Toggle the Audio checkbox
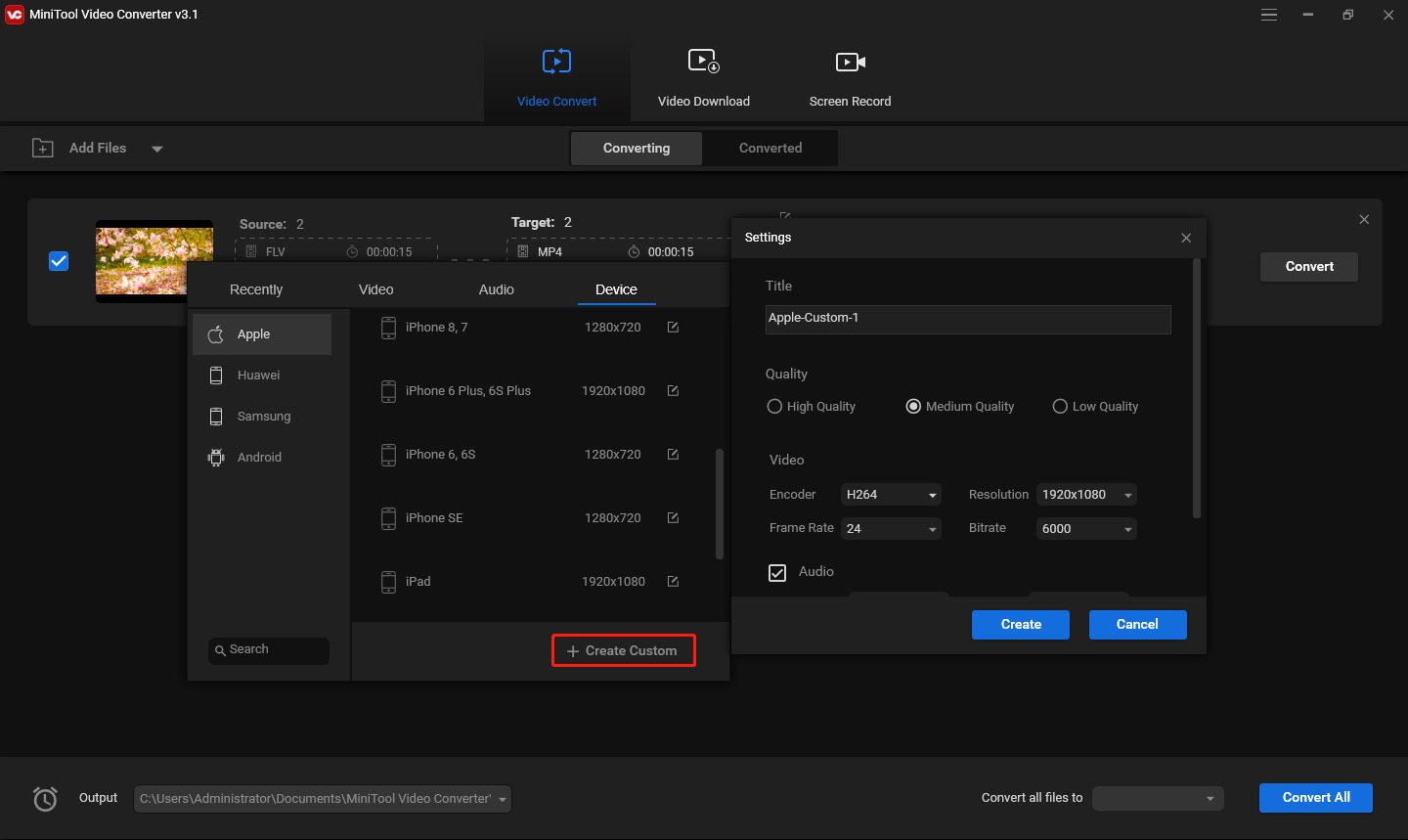 pos(777,573)
